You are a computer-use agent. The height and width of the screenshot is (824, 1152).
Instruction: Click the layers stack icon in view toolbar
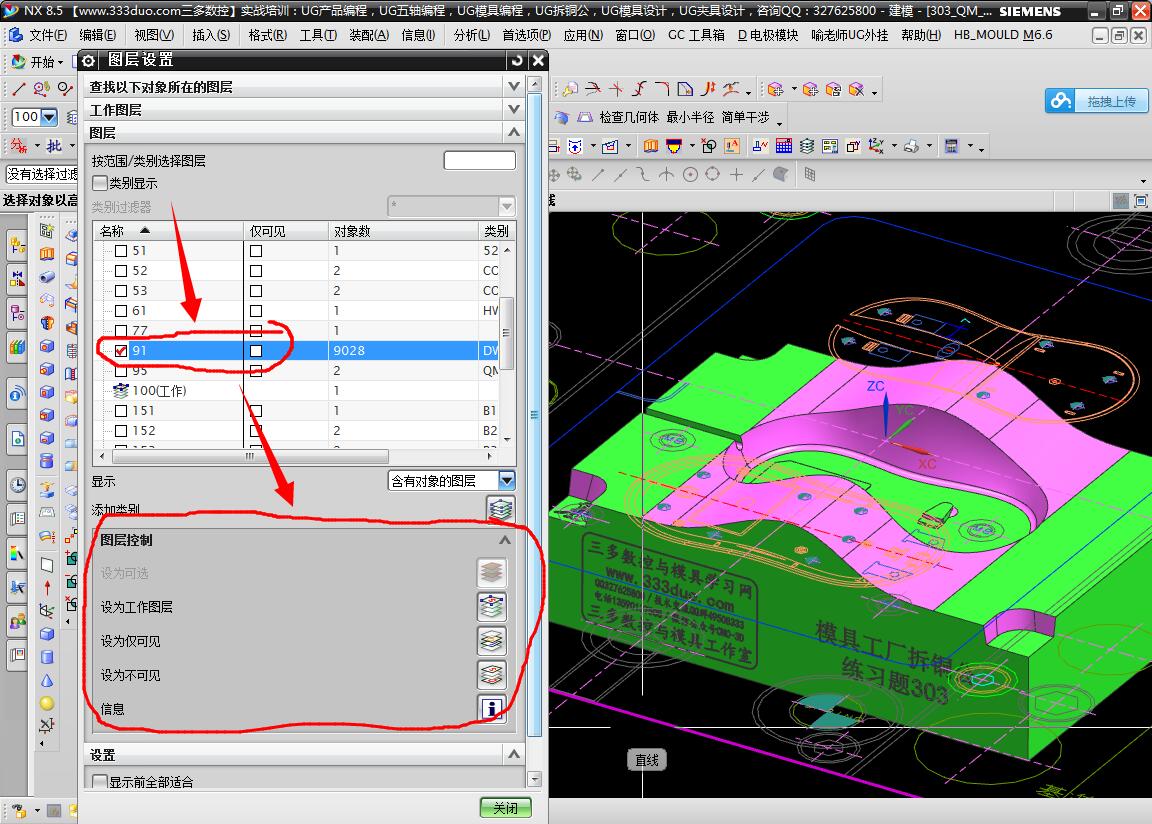click(807, 145)
